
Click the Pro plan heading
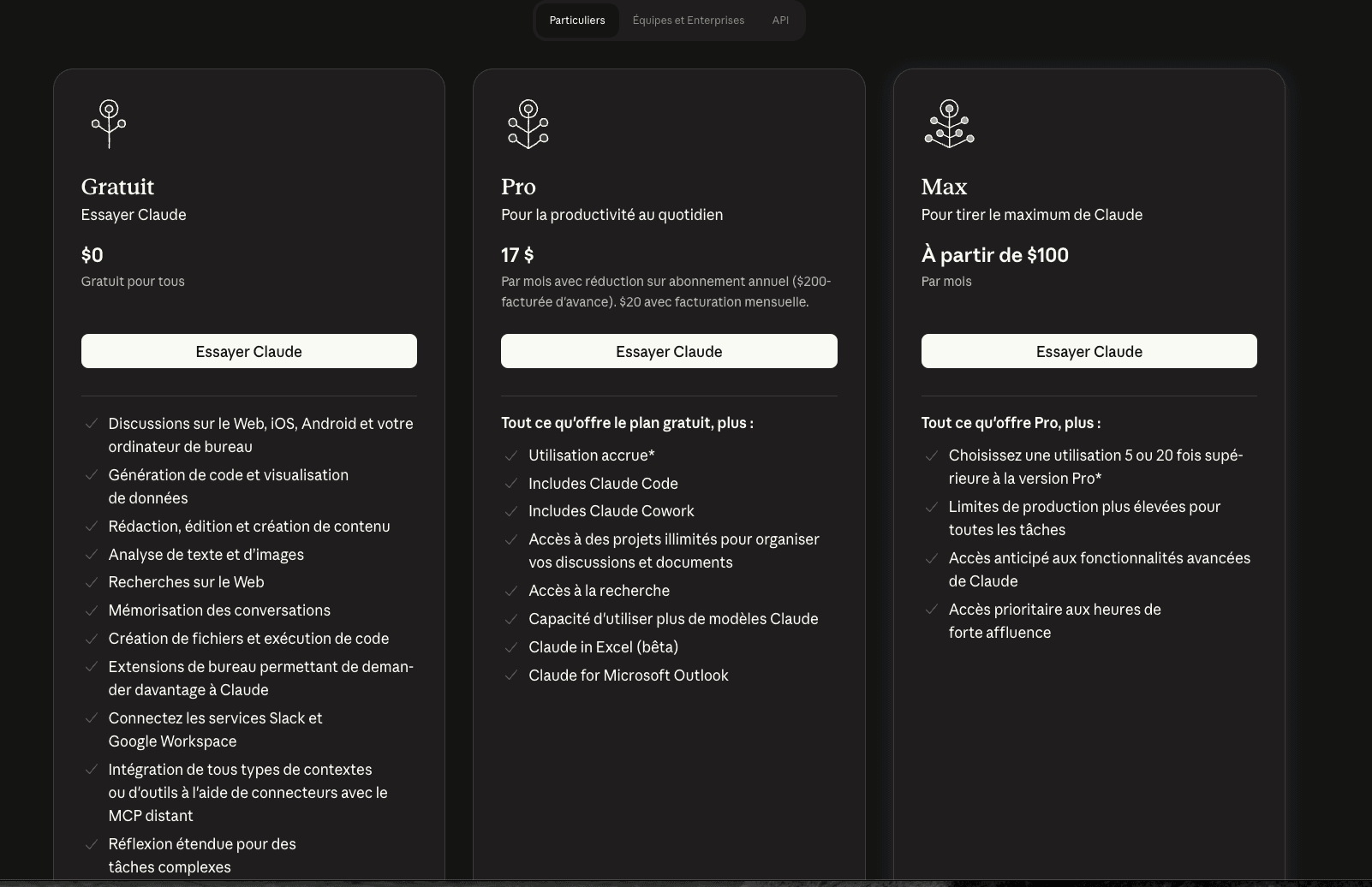pos(518,187)
